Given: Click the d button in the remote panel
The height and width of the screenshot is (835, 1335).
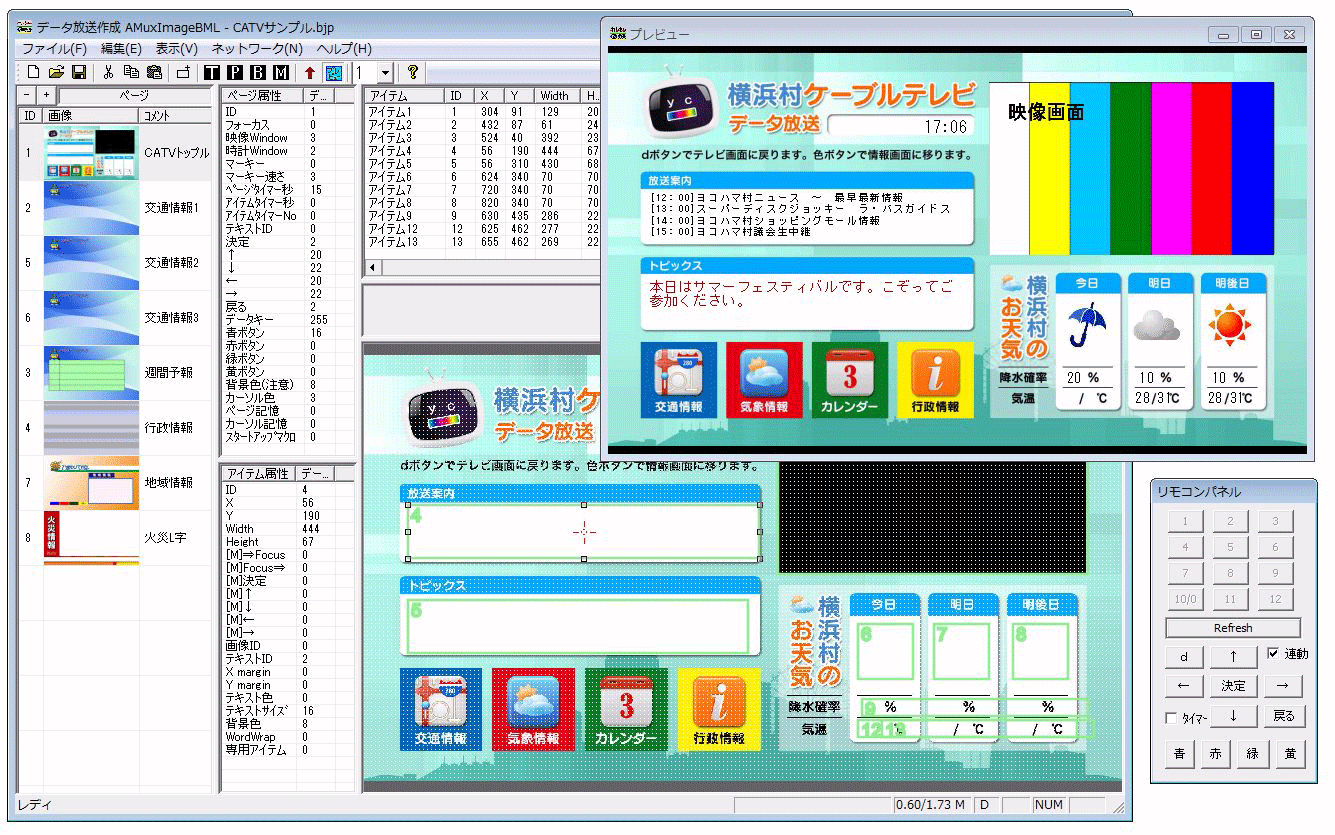Looking at the screenshot, I should tap(1185, 657).
